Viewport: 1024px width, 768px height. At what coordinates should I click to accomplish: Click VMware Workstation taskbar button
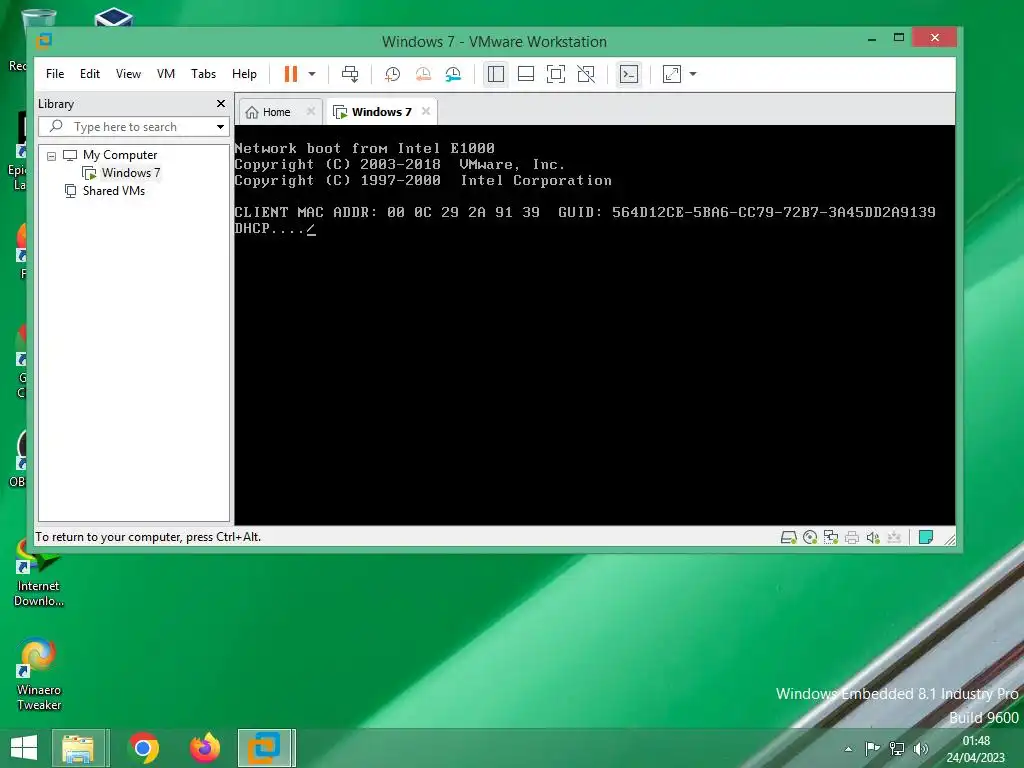point(266,748)
